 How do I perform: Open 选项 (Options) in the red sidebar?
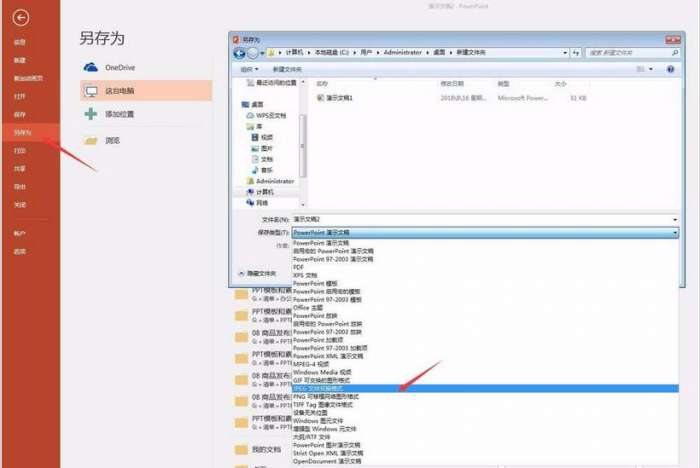coord(20,251)
